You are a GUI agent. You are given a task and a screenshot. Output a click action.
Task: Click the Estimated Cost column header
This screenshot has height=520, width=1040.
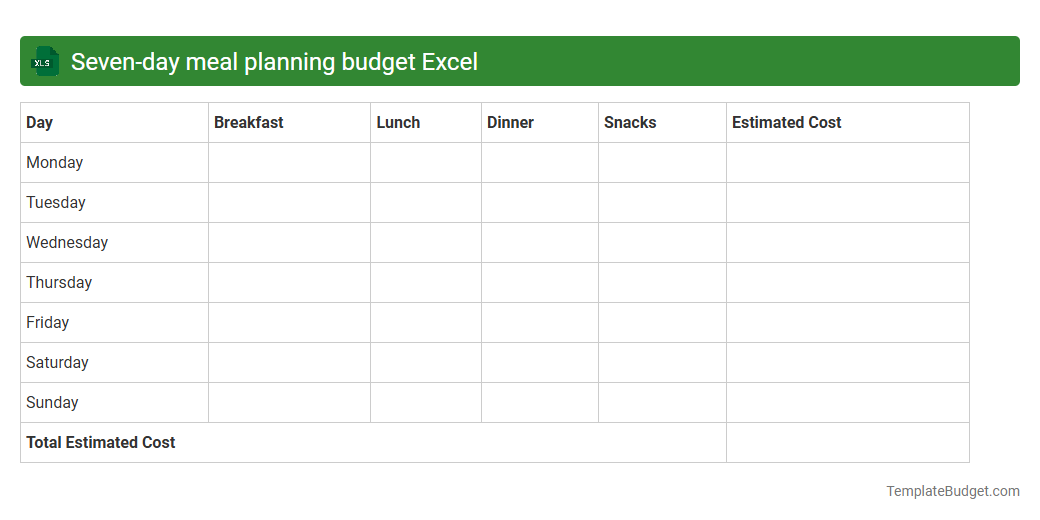(848, 123)
